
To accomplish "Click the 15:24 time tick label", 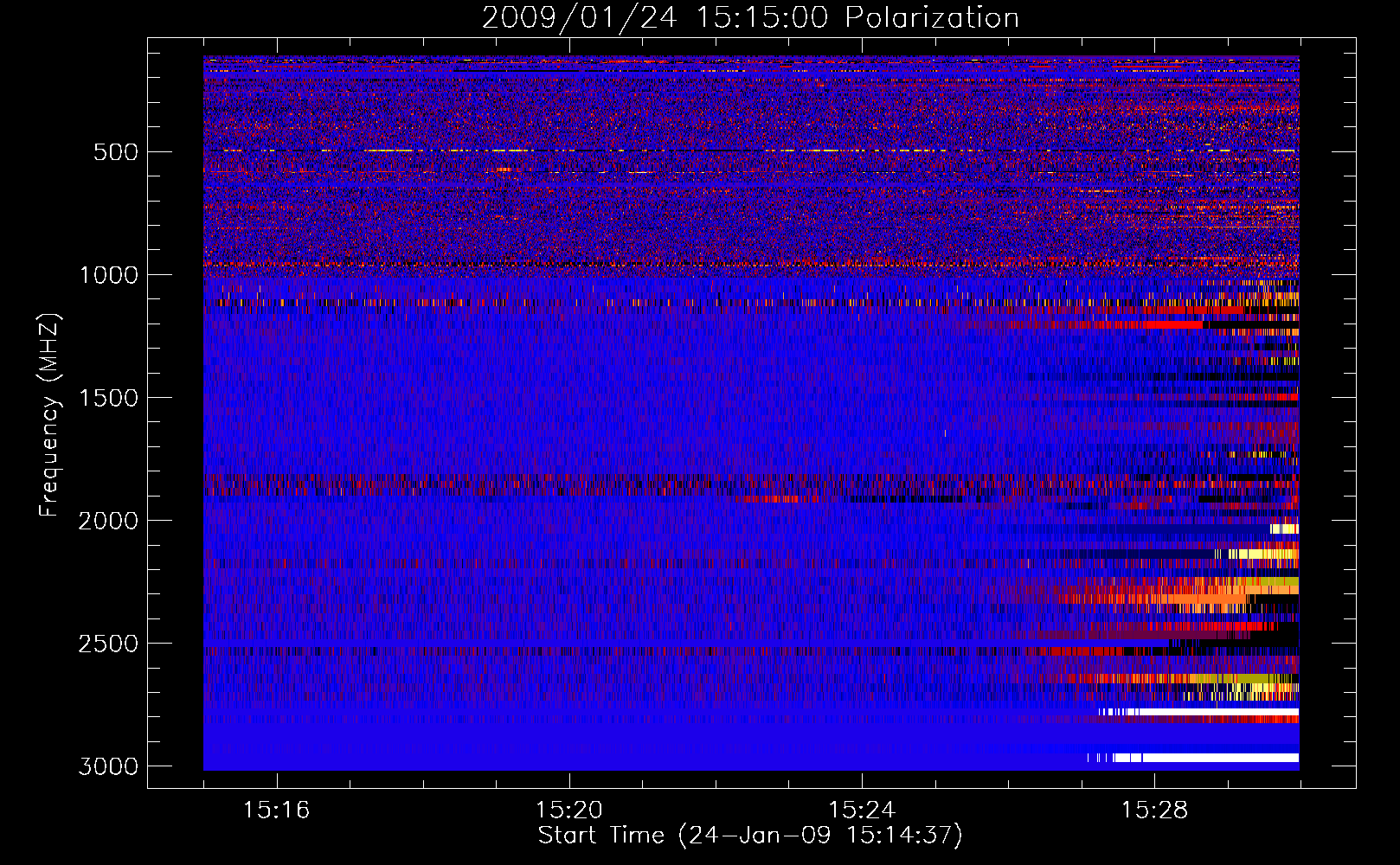I will pos(862,811).
